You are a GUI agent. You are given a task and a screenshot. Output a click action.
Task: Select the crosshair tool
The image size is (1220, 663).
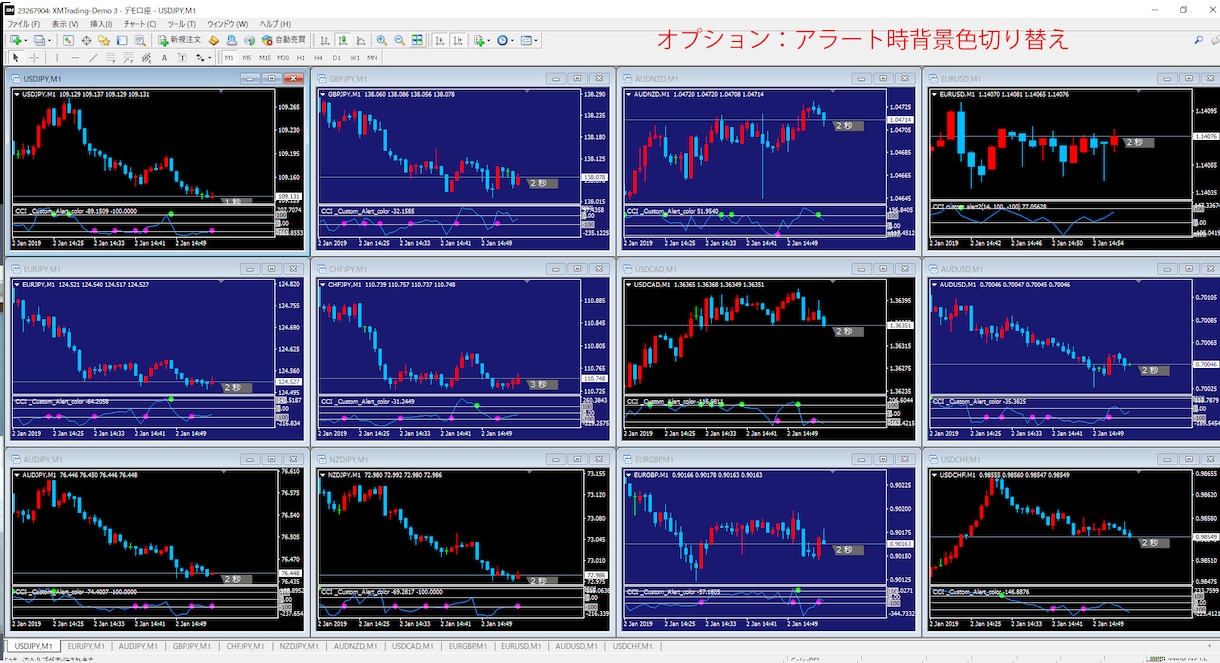pos(34,57)
